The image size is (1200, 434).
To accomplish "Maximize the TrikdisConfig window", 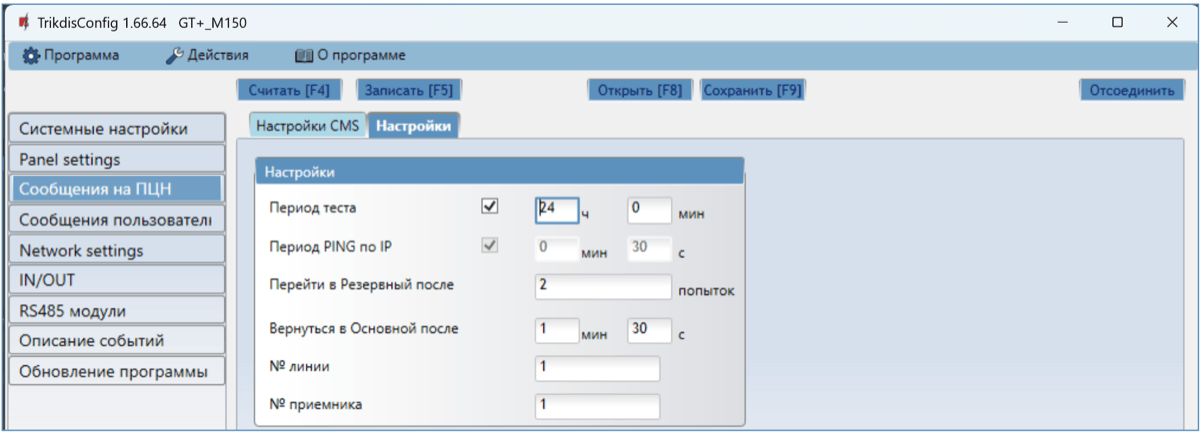I will 1117,22.
